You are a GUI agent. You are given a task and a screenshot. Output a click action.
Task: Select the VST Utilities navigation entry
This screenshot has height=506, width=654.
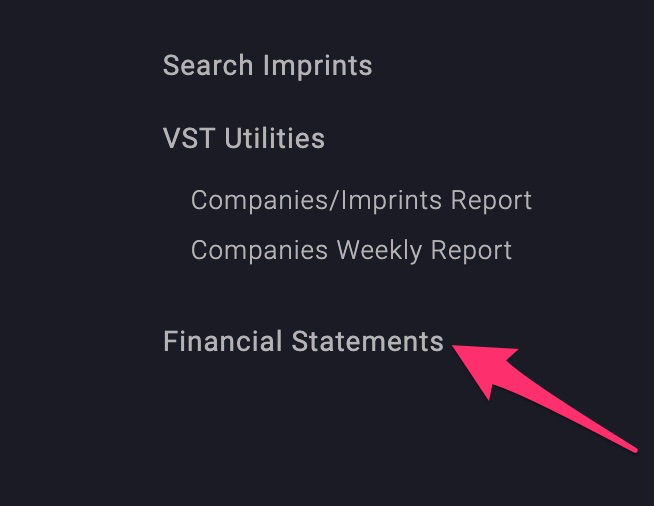coord(243,138)
